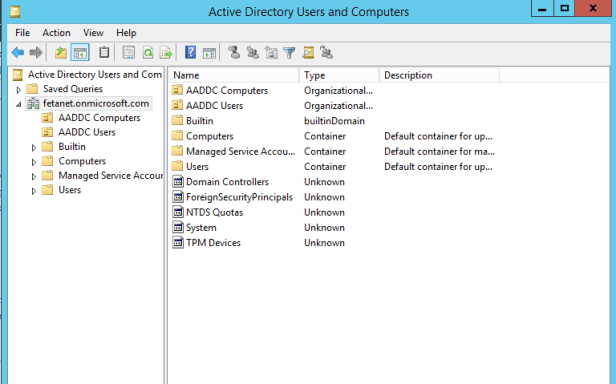This screenshot has width=616, height=384.
Task: Open the Action menu
Action: (57, 33)
